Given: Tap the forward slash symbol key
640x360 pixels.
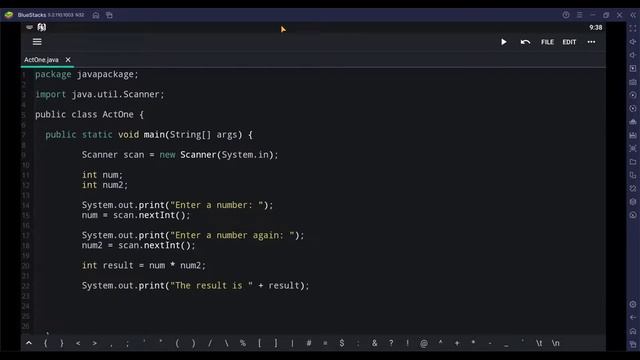Looking at the screenshot, I should point(210,343).
